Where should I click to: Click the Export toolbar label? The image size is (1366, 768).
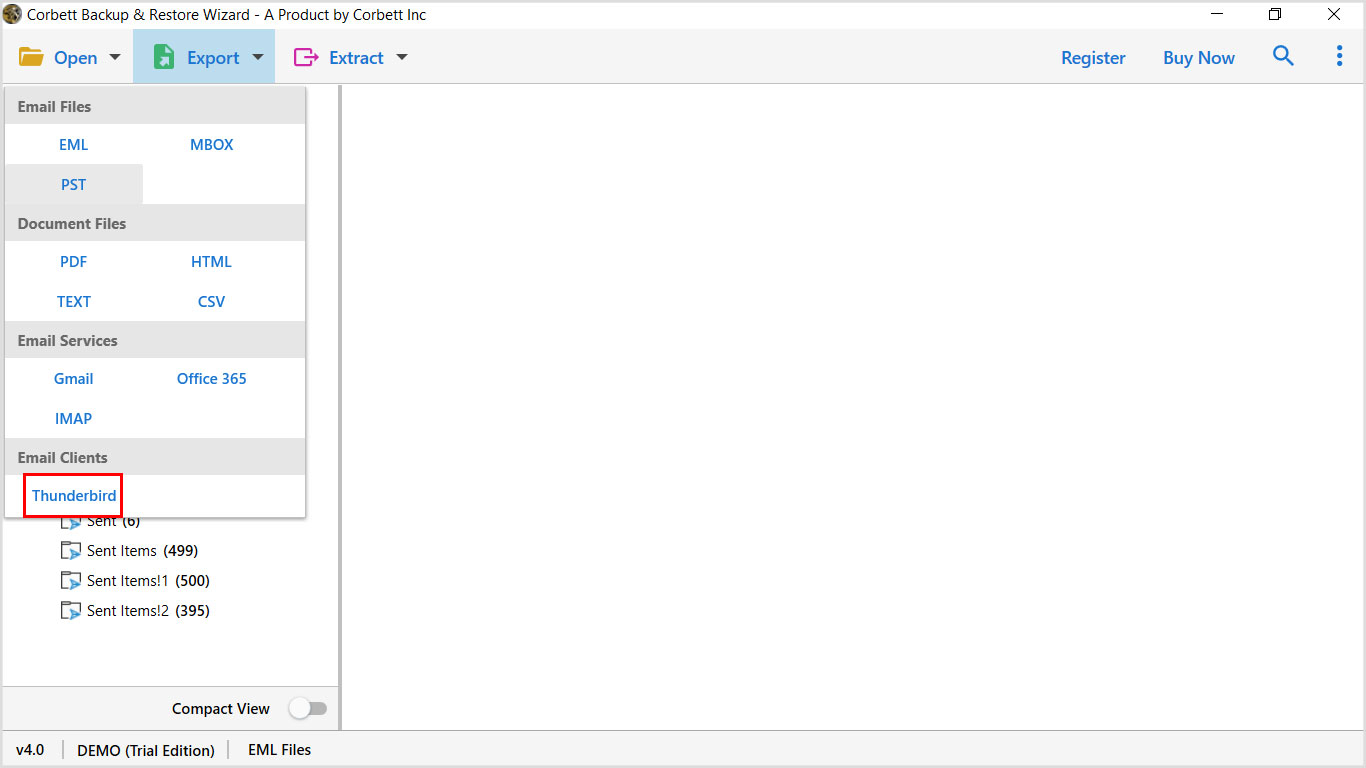(x=213, y=58)
